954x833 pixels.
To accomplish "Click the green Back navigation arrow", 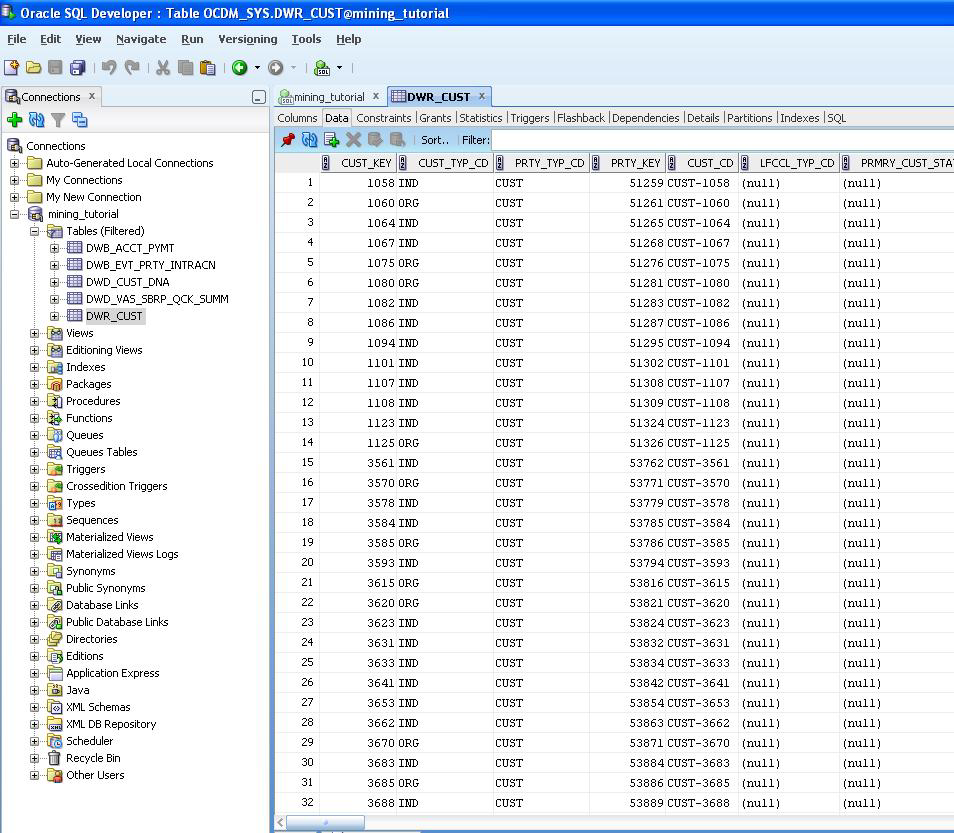I will [x=240, y=68].
